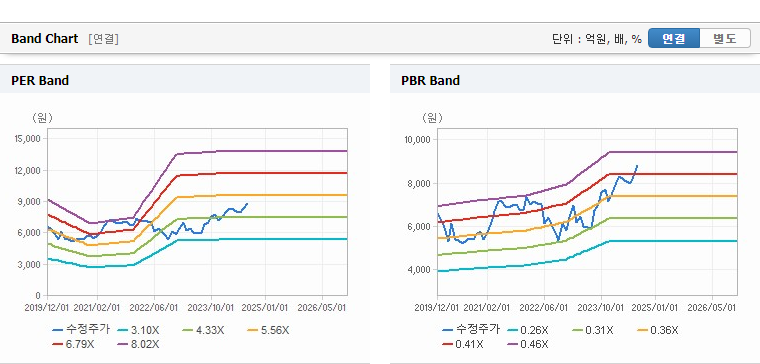Click 2022/06/01 date label under PBR chart

point(545,308)
